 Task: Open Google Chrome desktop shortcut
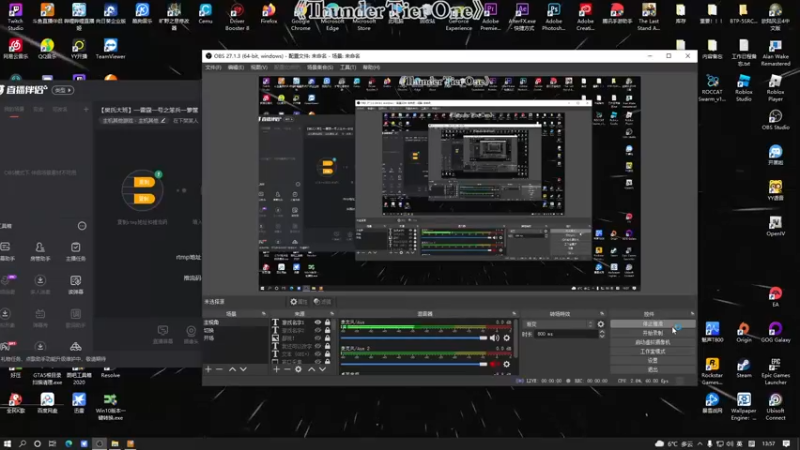301,18
